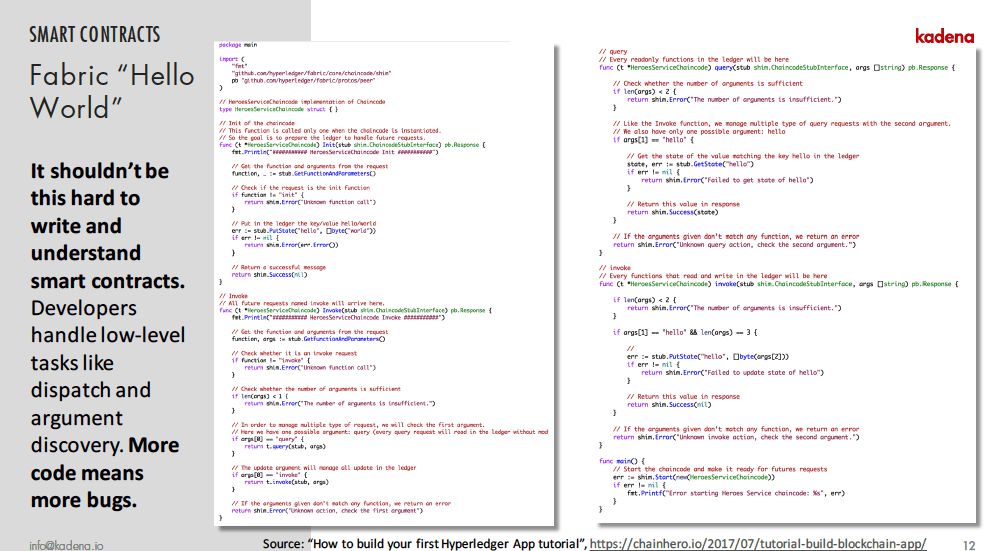
Task: Click the "// query" comment line
Action: click(613, 52)
